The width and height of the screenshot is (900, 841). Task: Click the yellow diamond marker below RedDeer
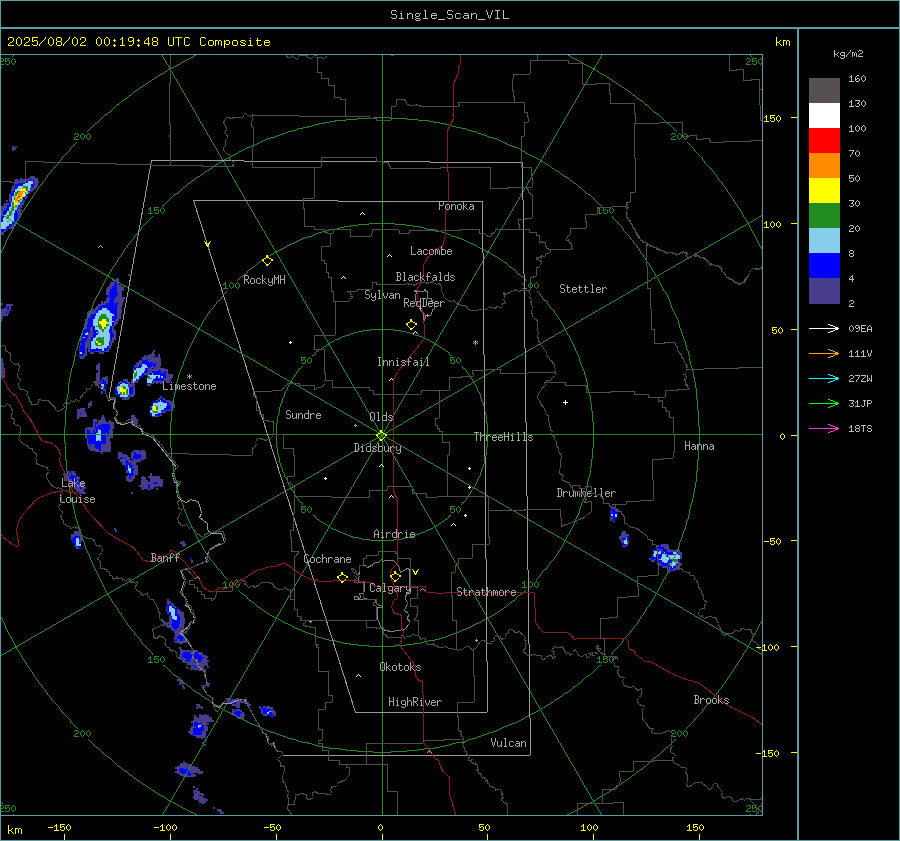[411, 325]
